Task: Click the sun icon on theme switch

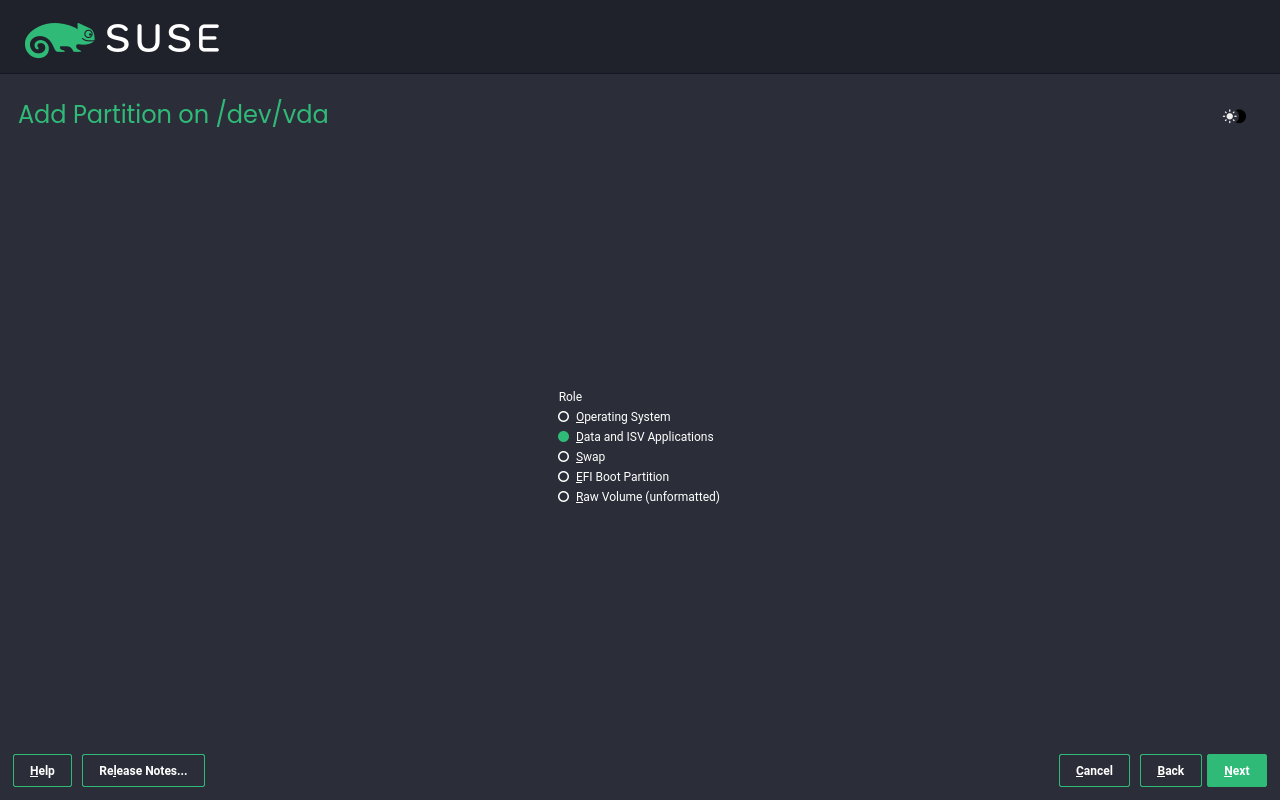Action: 1229,116
